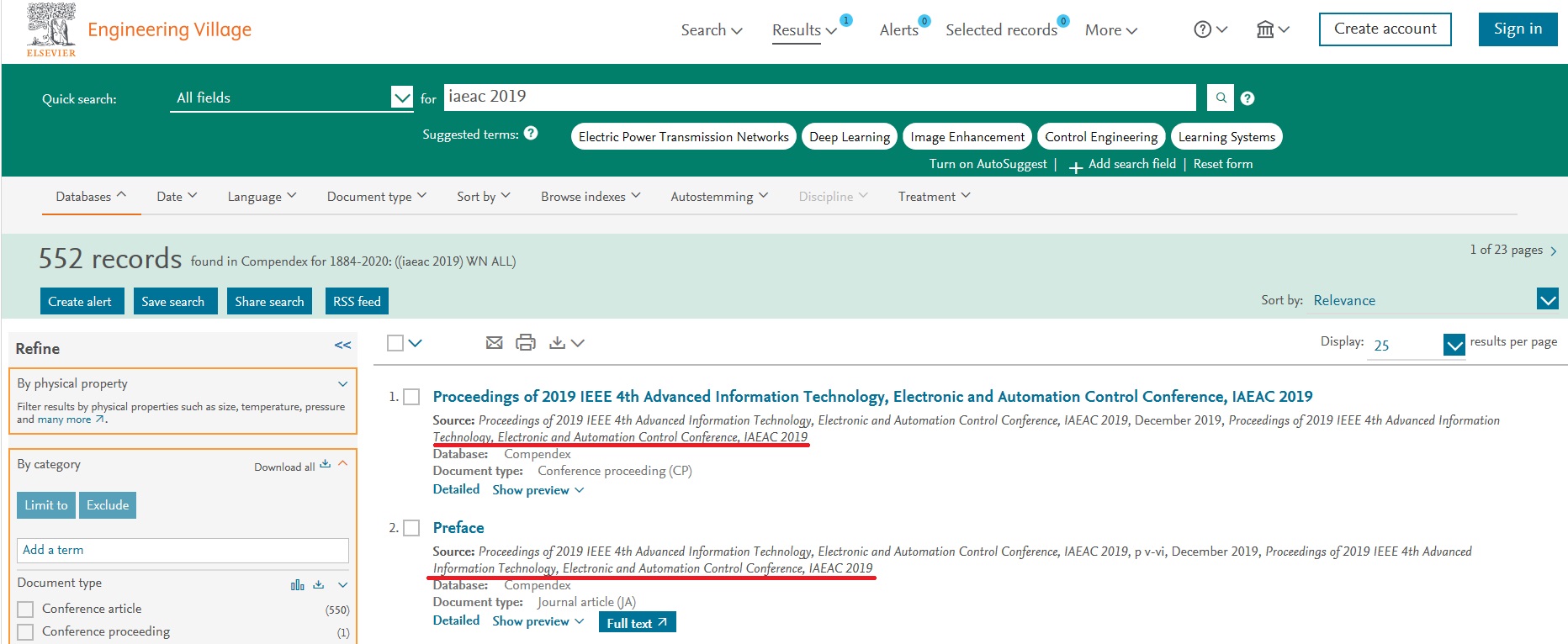The image size is (1568, 644).
Task: Open Selected records
Action: (x=1001, y=30)
